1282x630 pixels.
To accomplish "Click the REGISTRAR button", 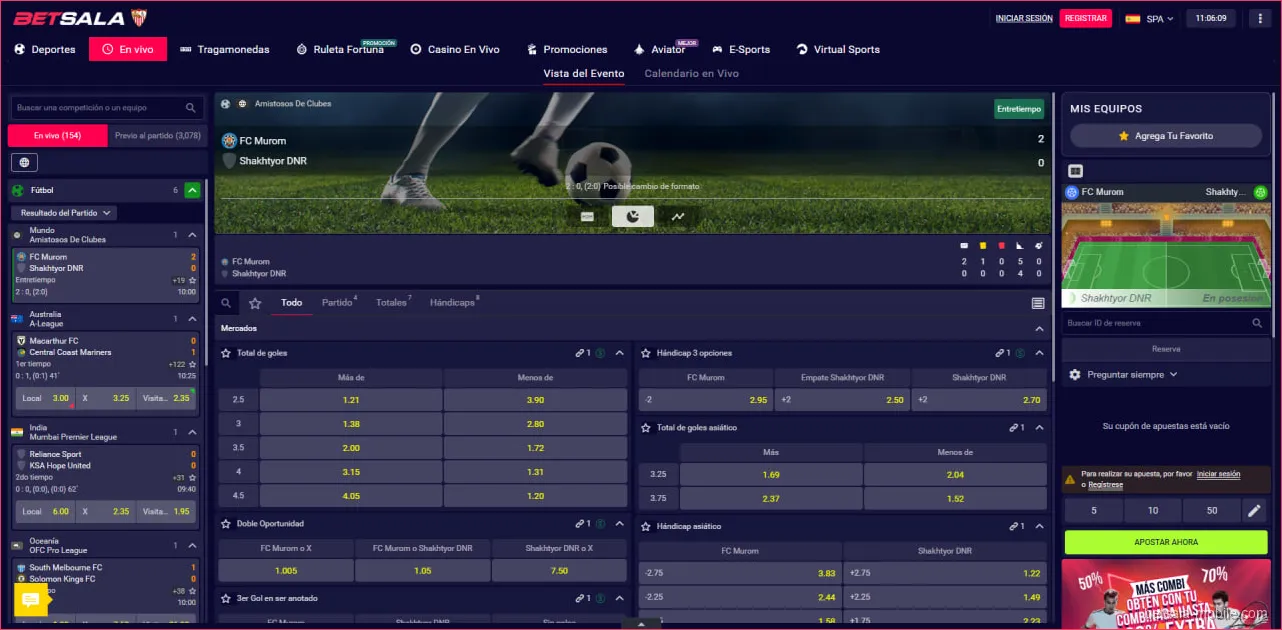I will tap(1086, 18).
